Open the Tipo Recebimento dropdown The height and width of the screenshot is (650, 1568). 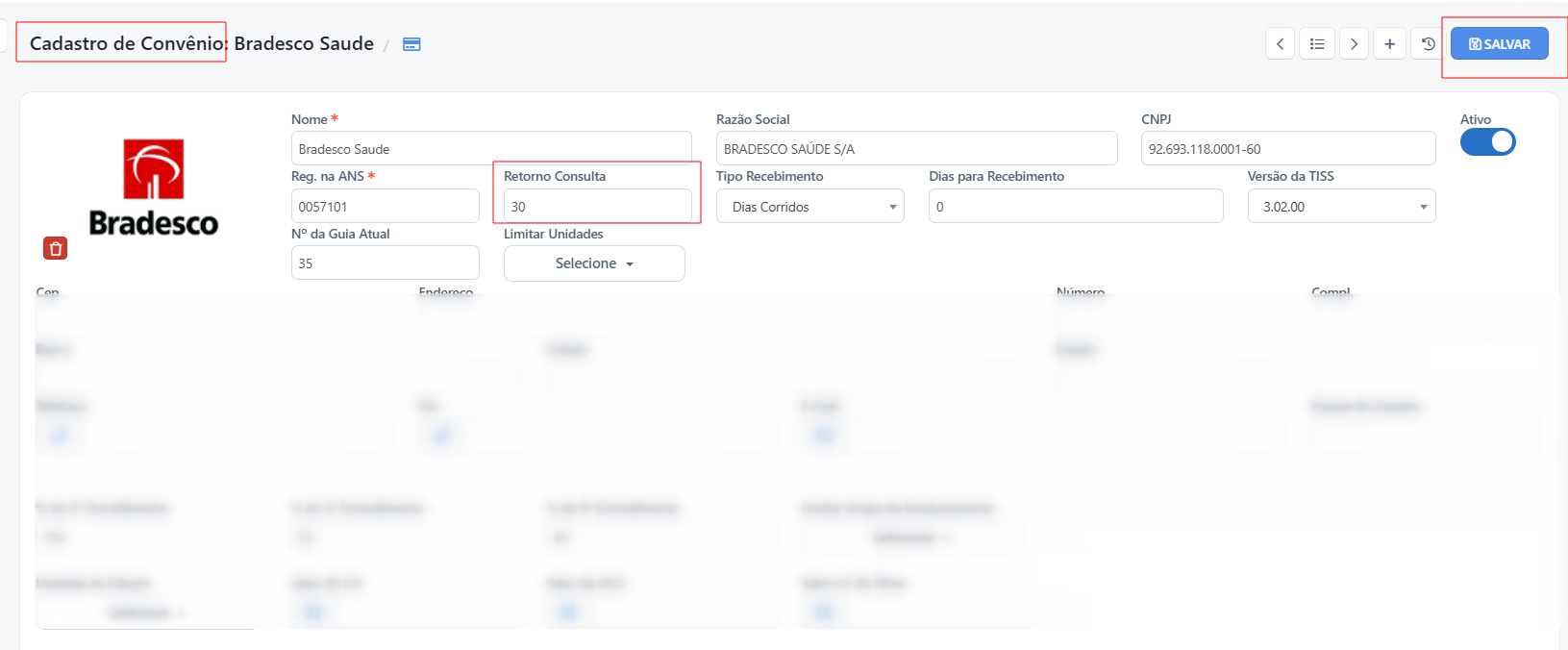[810, 207]
